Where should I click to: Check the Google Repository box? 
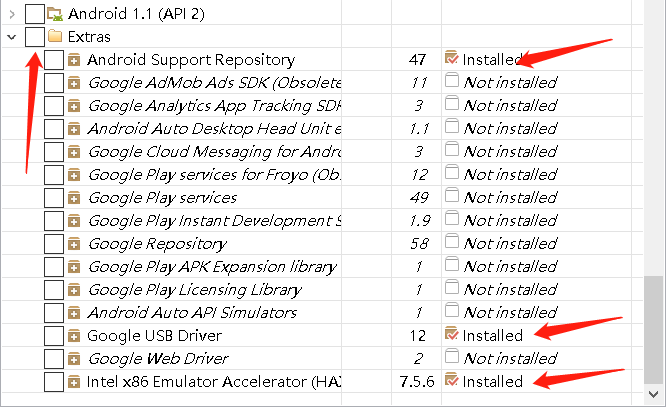(x=54, y=244)
